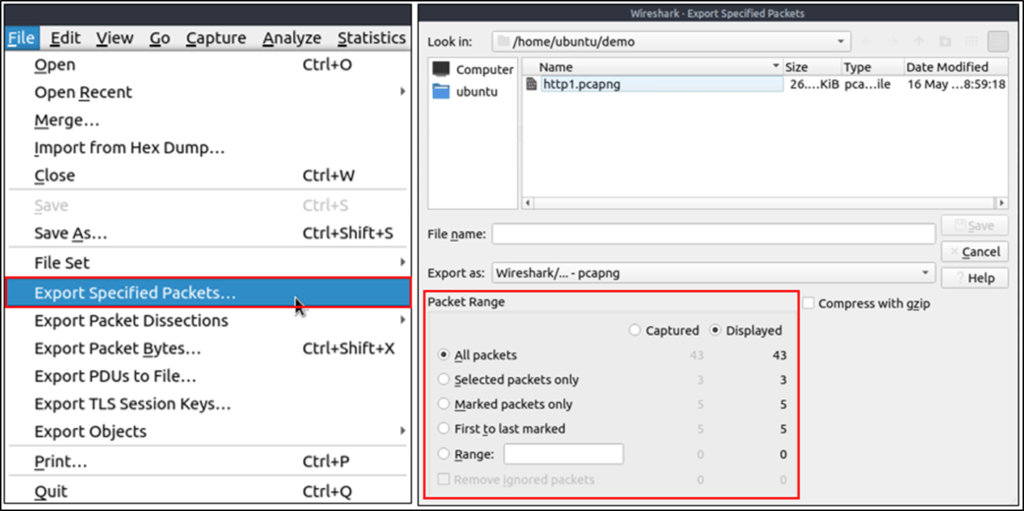This screenshot has width=1024, height=511.
Task: Go up to parent directory arrow
Action: click(x=919, y=42)
